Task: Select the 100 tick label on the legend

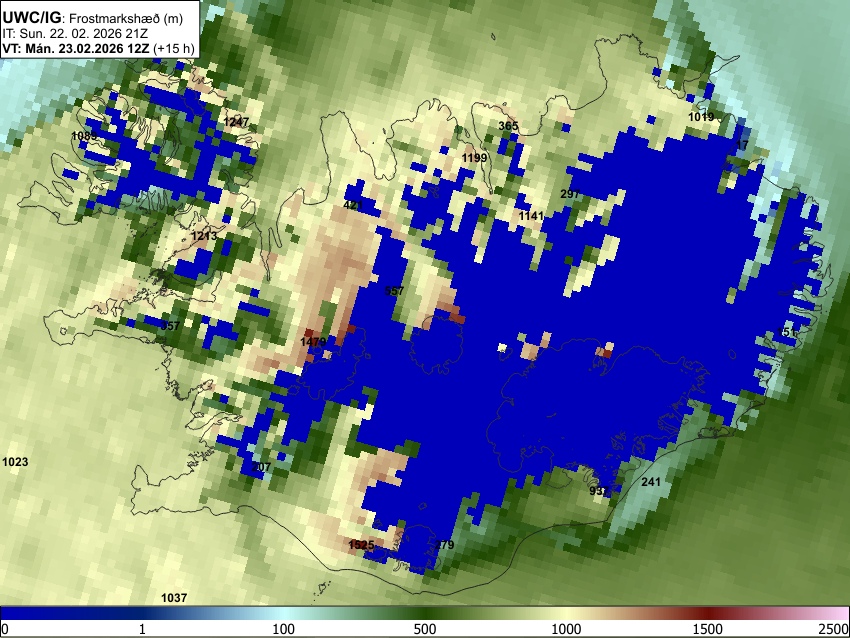Action: tap(284, 629)
